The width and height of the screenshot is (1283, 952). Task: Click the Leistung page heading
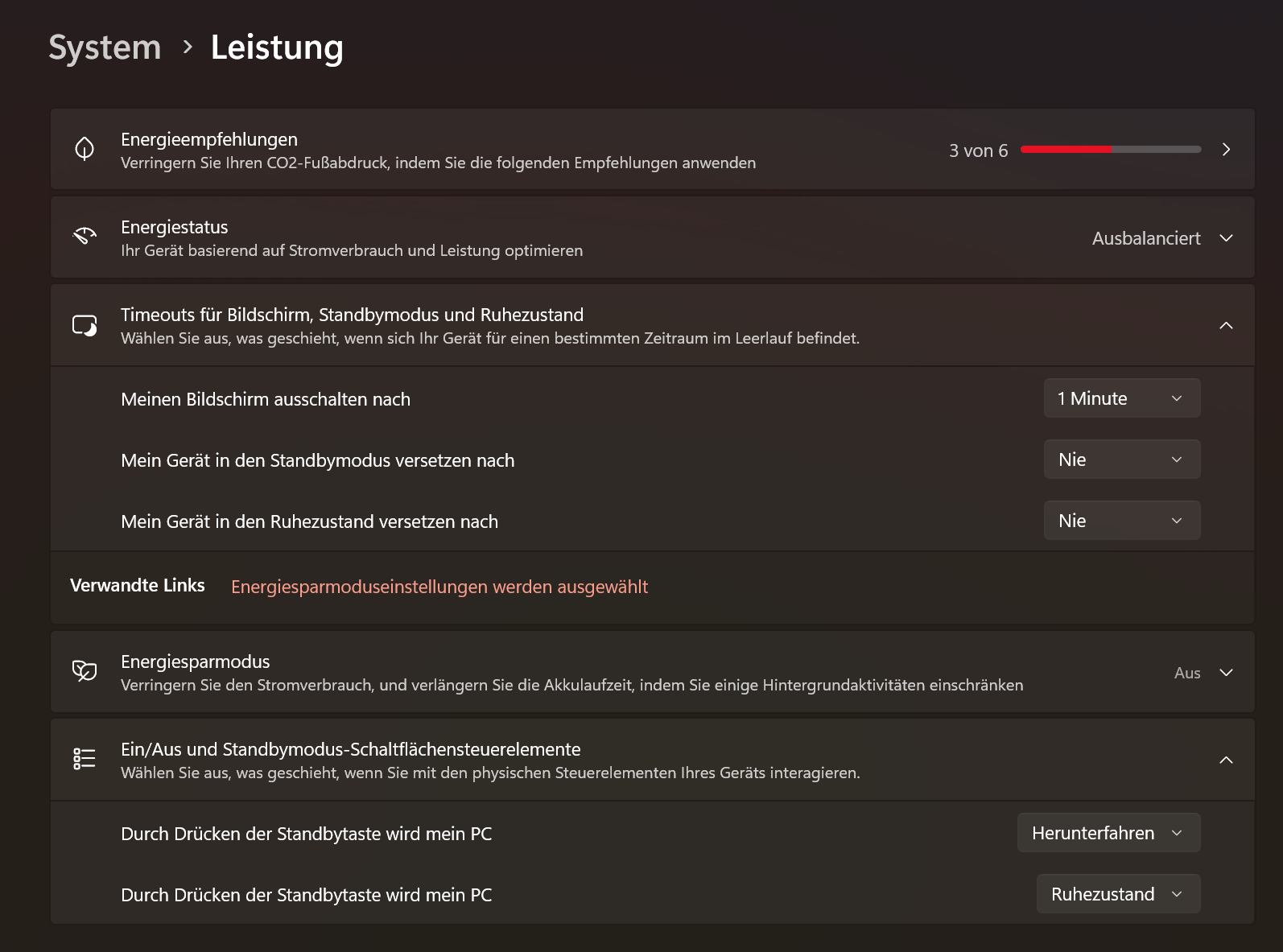277,47
